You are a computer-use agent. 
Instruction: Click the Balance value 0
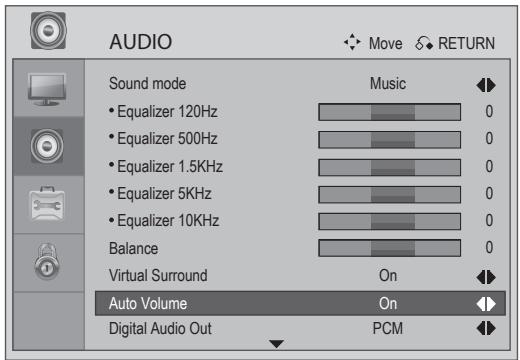point(489,247)
